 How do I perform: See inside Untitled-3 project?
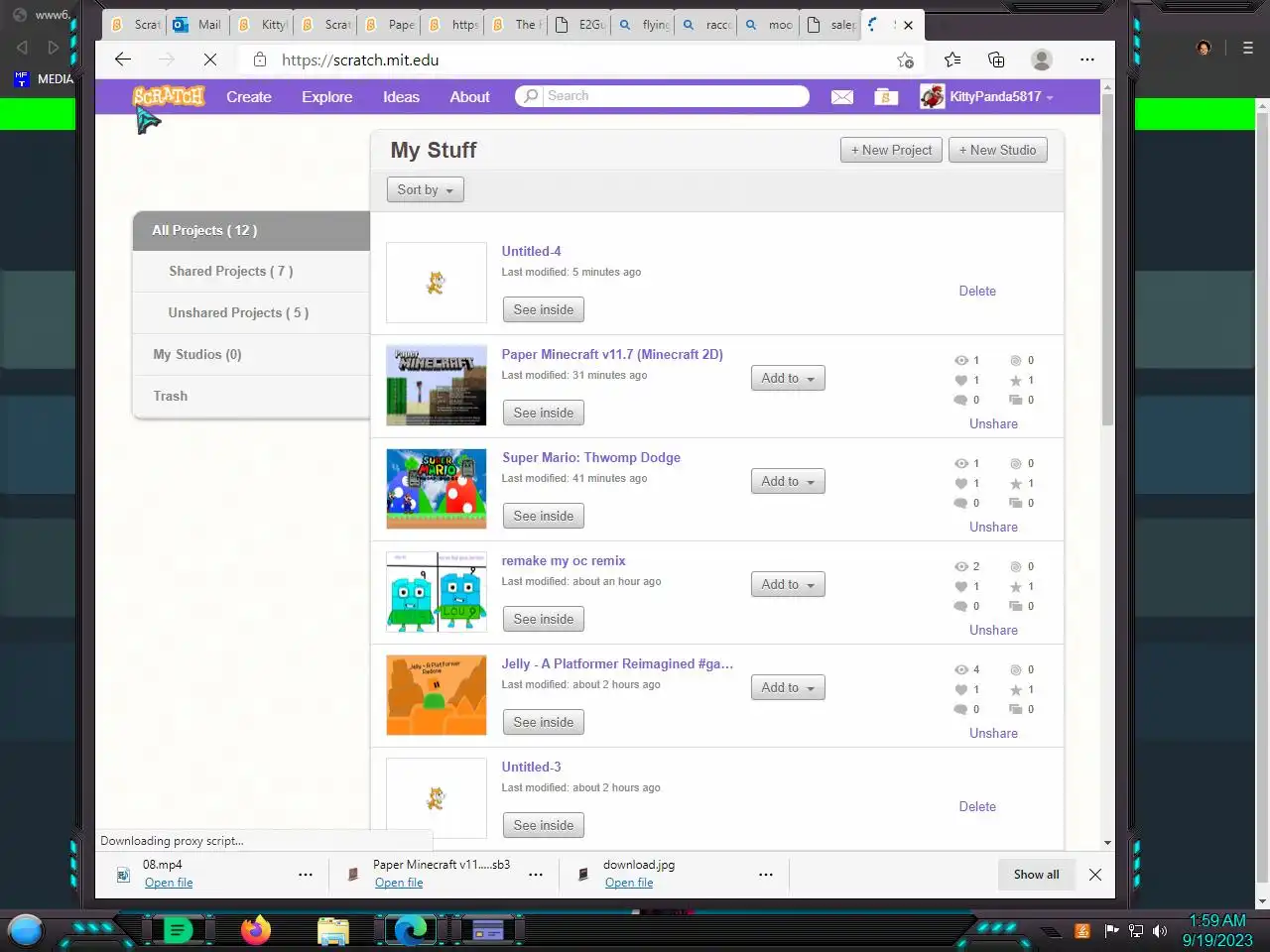click(544, 825)
